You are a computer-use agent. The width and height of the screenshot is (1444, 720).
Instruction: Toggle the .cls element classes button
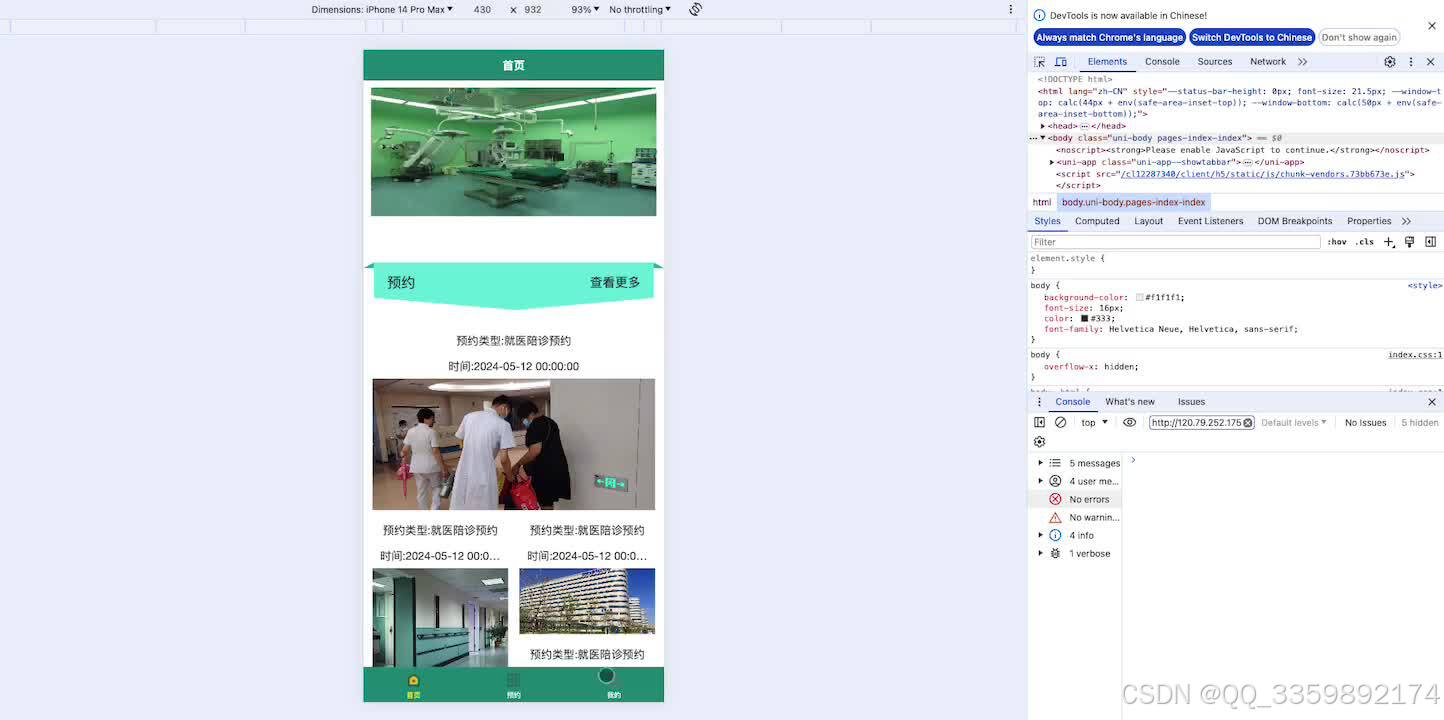1365,242
